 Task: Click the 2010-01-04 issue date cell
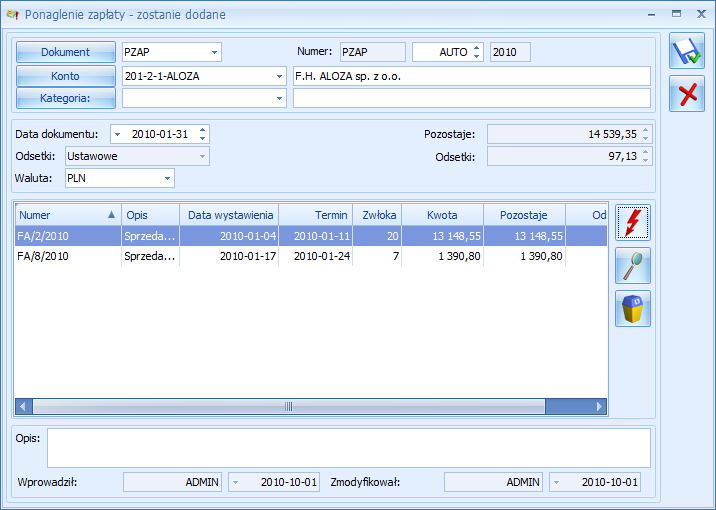pos(229,236)
